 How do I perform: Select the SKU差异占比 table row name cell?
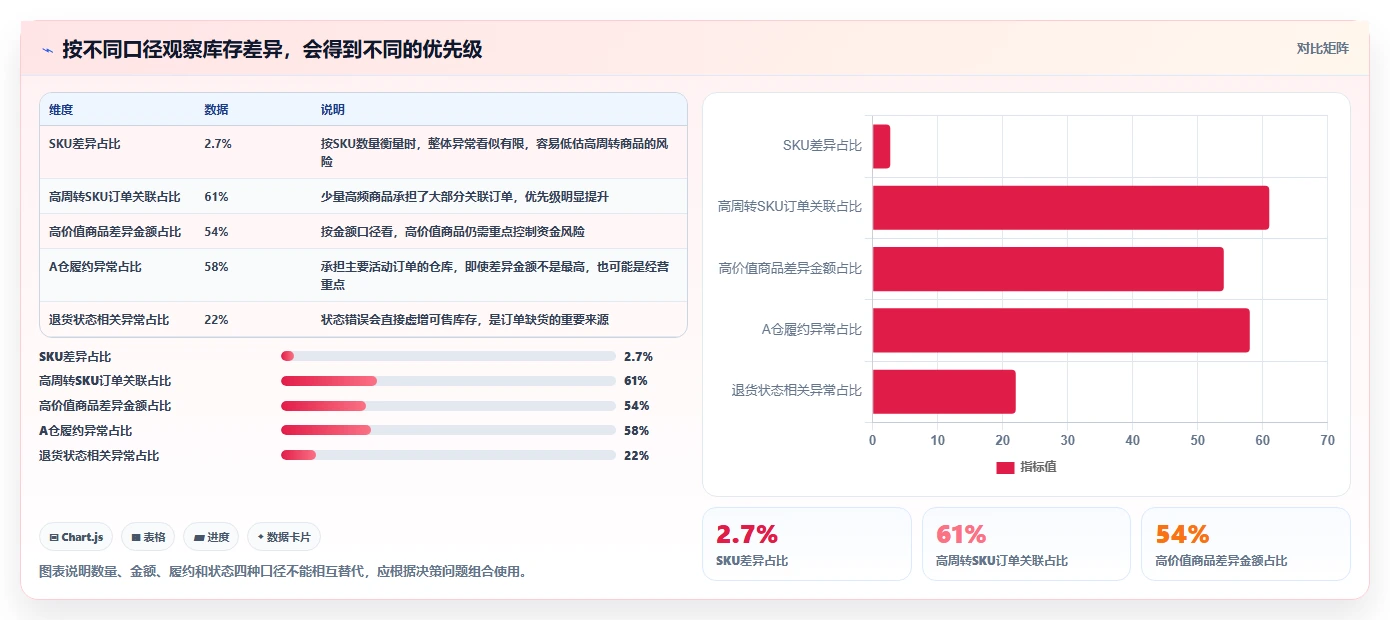(x=85, y=144)
